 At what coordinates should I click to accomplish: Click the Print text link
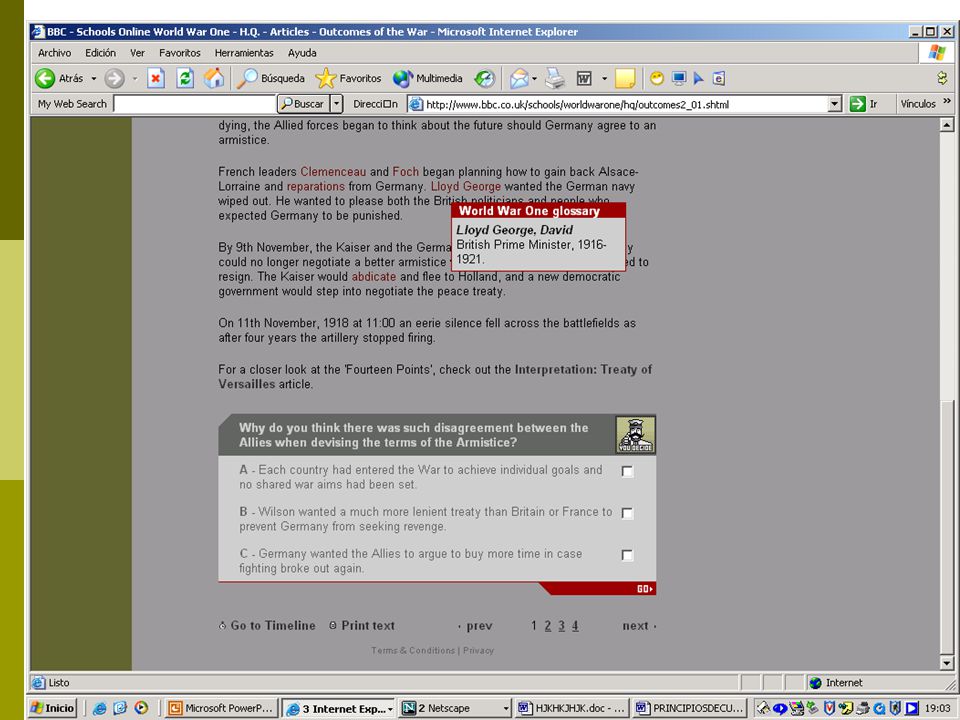coord(362,626)
